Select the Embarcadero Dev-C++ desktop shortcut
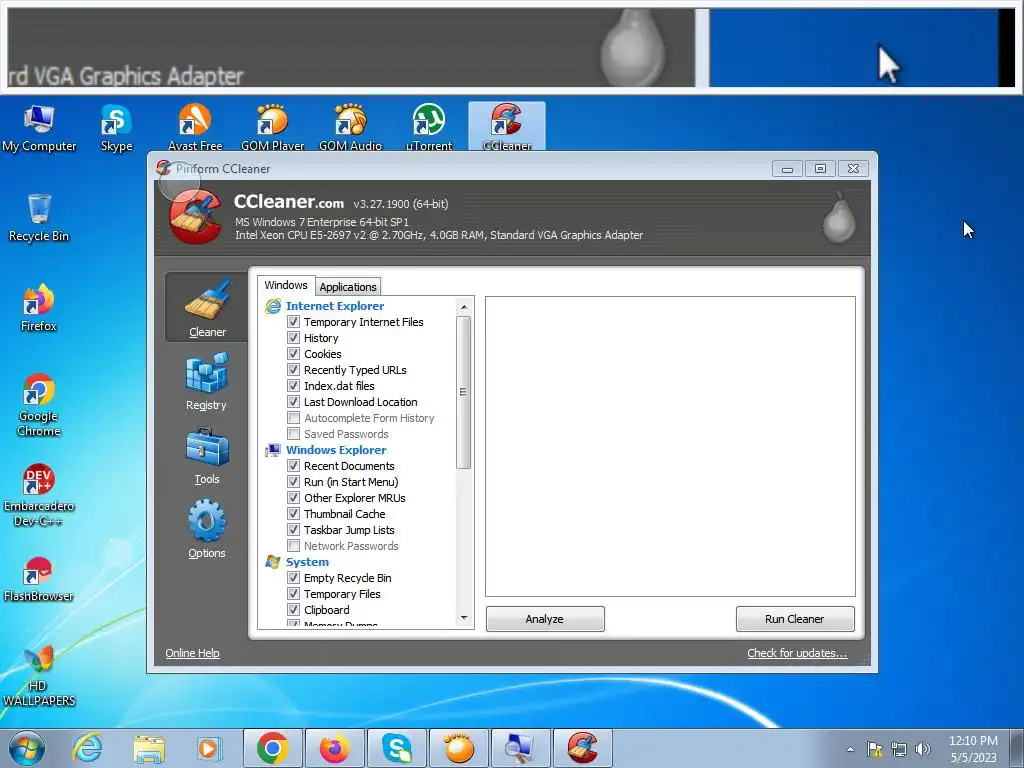This screenshot has height=768, width=1024. point(39,495)
